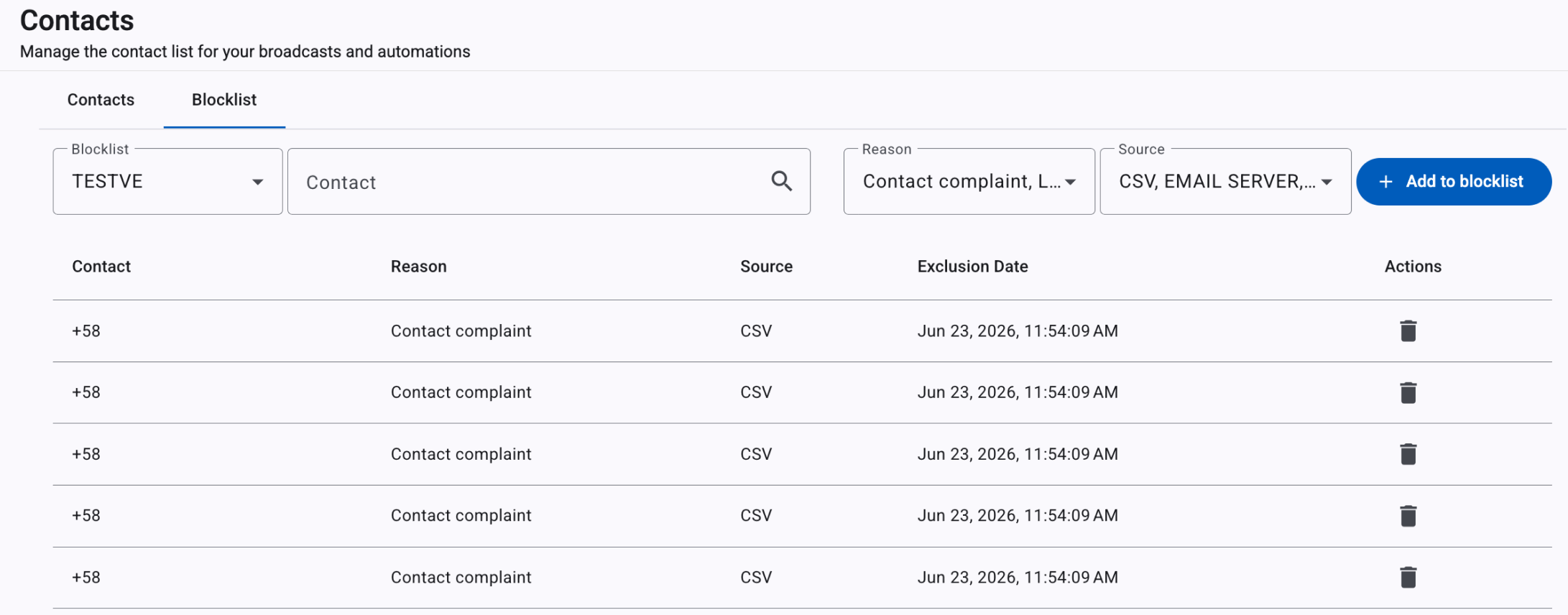Click trash icon in second row
The width and height of the screenshot is (1568, 615).
[1408, 393]
